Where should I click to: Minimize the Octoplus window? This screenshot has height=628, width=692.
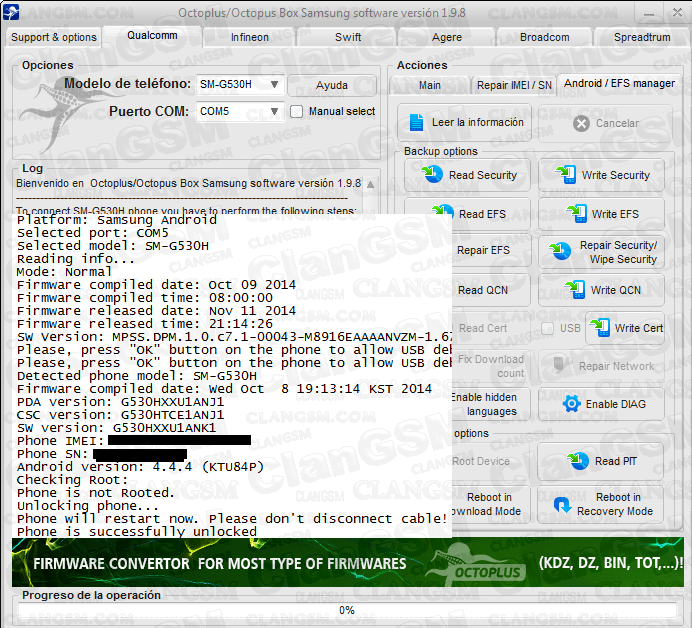tap(649, 13)
